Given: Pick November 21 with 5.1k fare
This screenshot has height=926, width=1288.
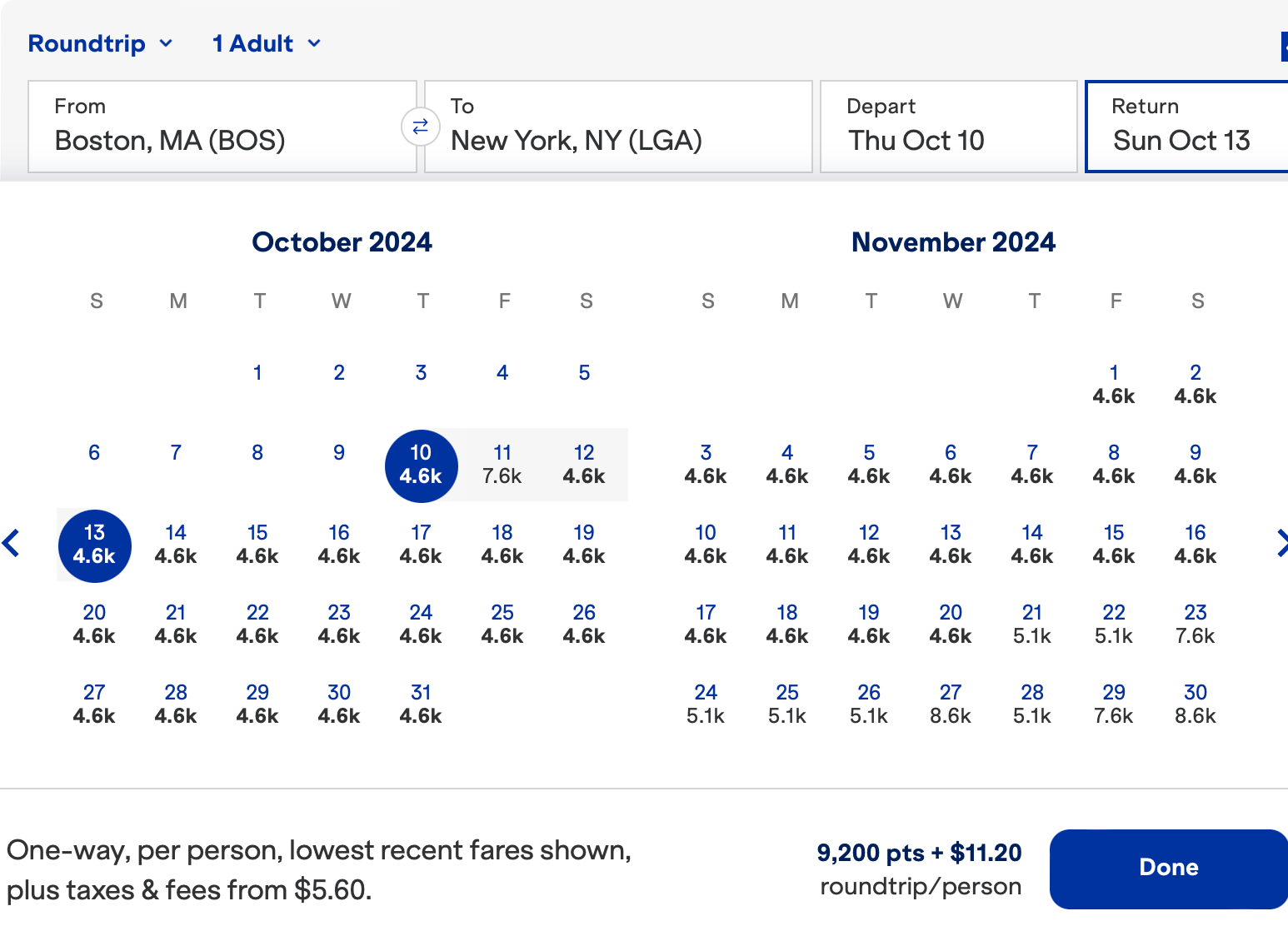Looking at the screenshot, I should [x=1032, y=624].
